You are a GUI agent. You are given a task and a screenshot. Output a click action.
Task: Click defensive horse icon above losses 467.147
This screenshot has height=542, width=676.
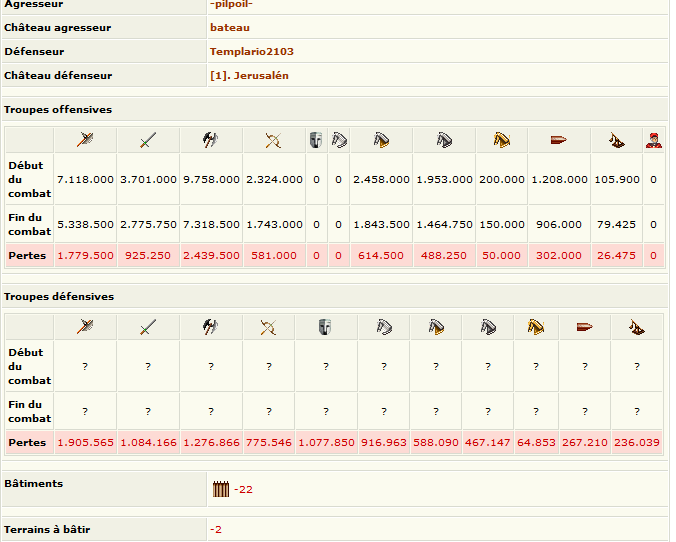click(488, 327)
